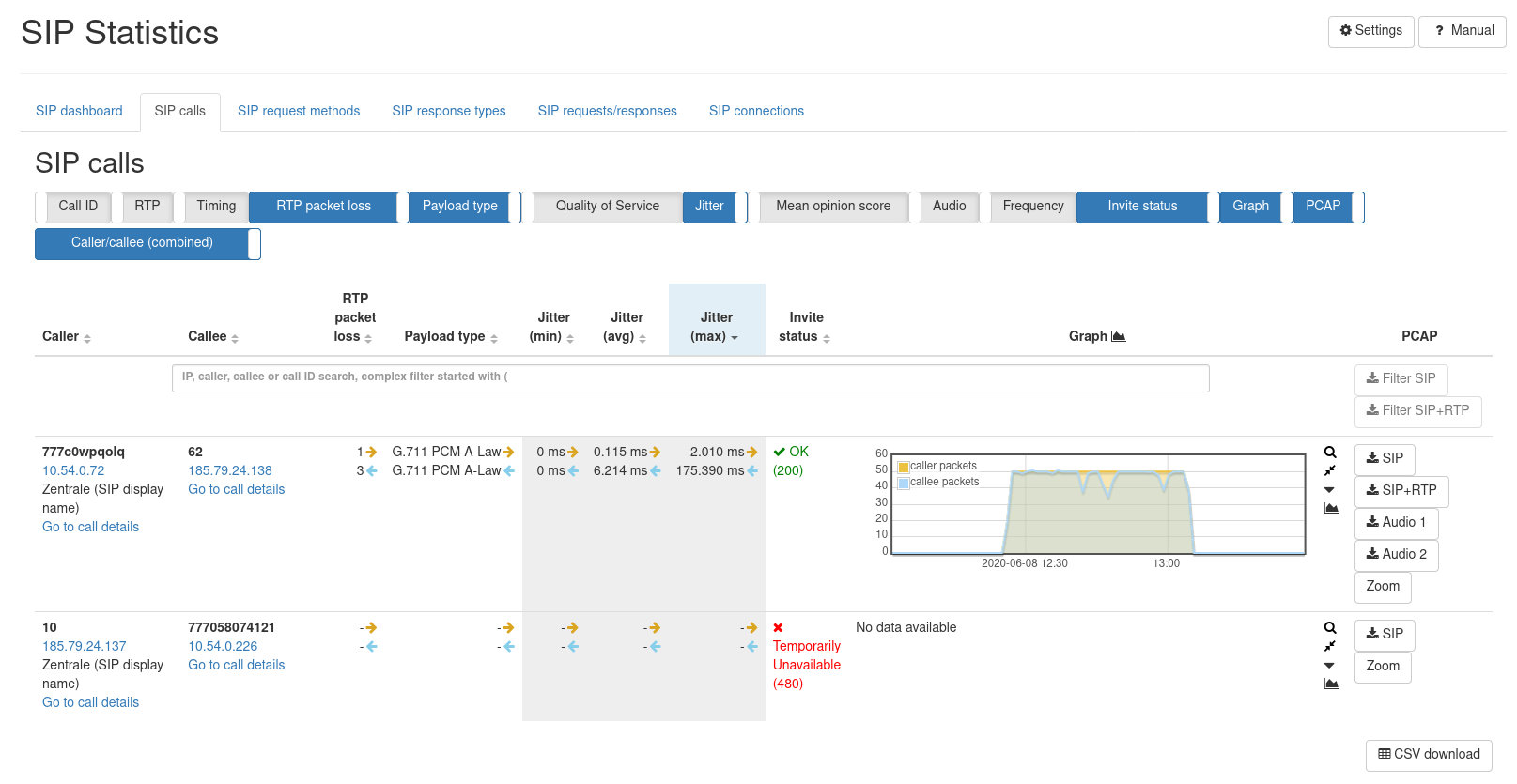Click the Graph column header chart icon
The height and width of the screenshot is (784, 1517).
[x=1118, y=336]
